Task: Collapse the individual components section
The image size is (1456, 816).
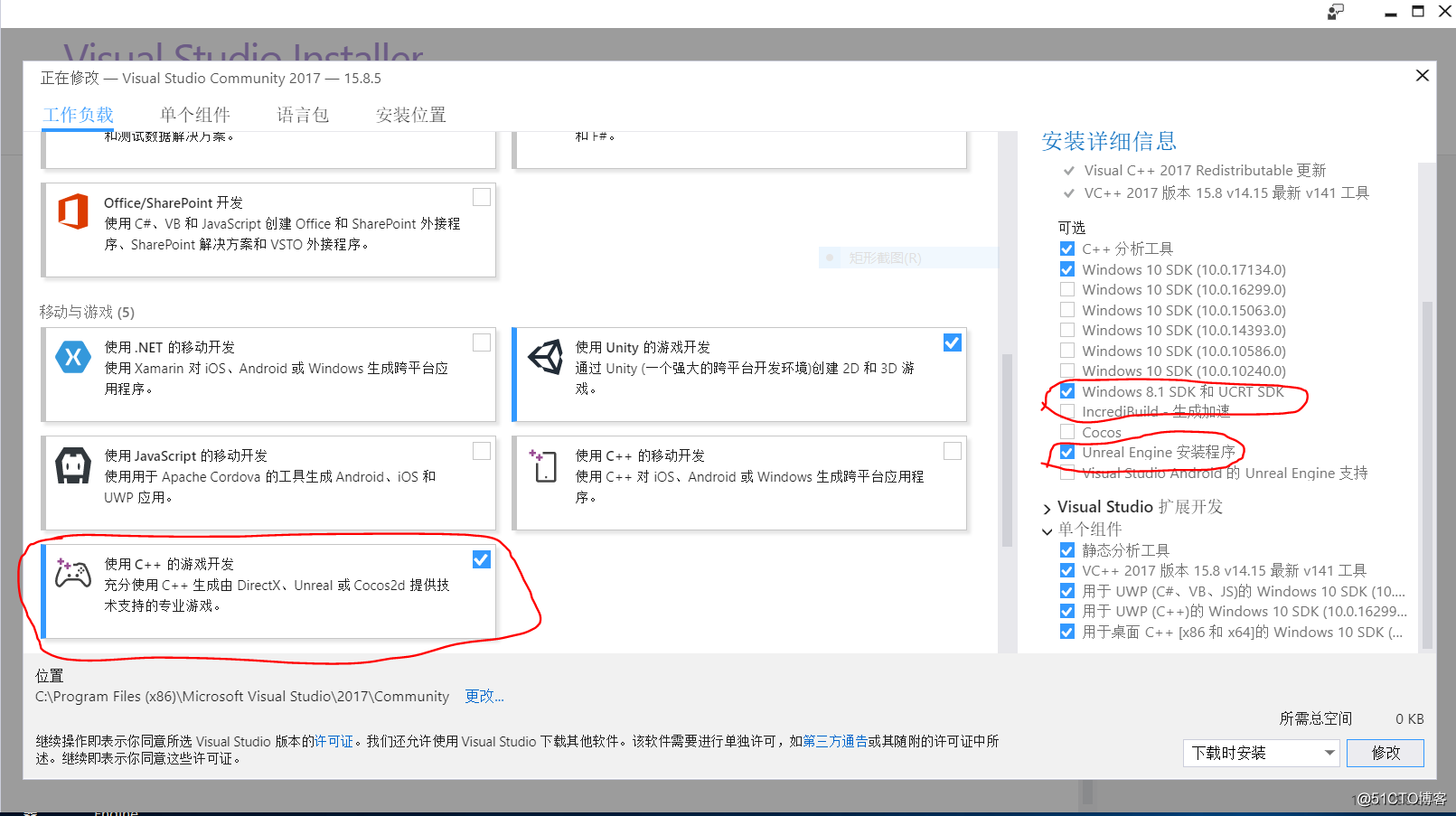Action: [x=1047, y=530]
